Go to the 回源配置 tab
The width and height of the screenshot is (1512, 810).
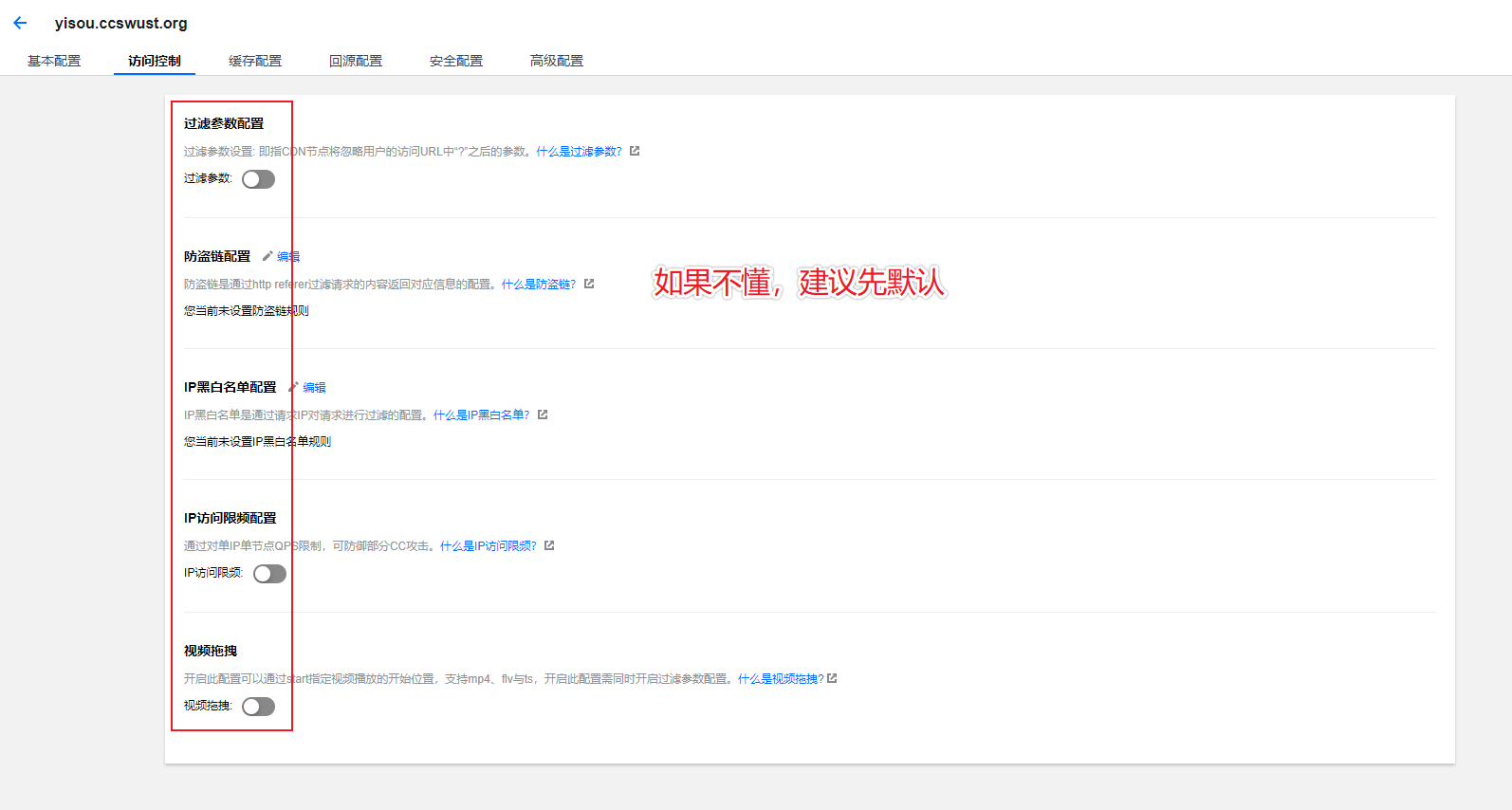pos(356,61)
